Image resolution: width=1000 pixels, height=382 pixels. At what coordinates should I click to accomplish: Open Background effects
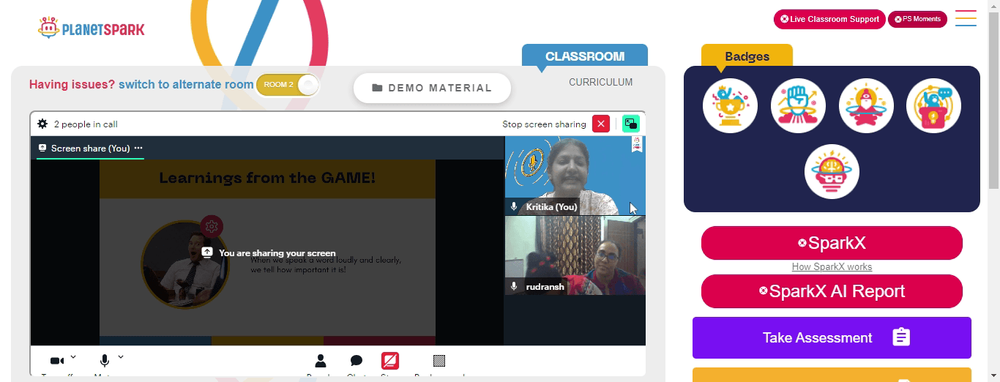[439, 361]
